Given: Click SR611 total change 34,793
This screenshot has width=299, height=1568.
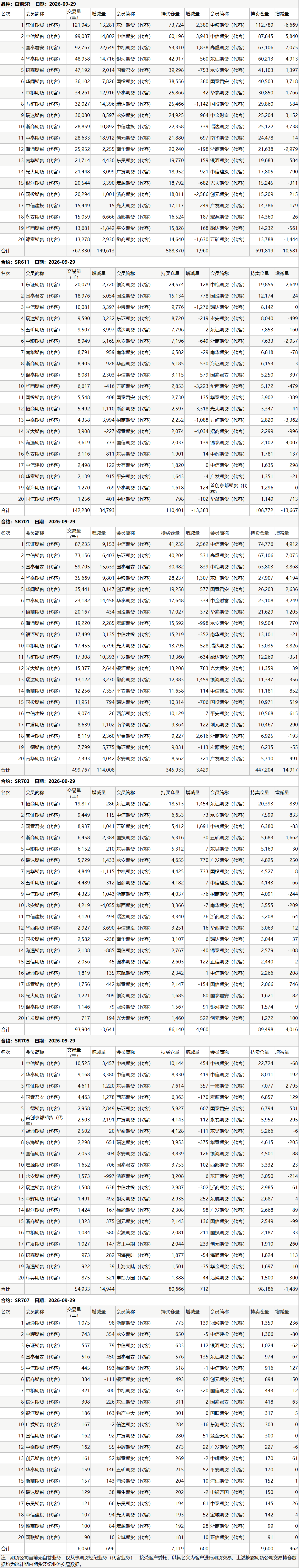Looking at the screenshot, I should click(x=107, y=510).
